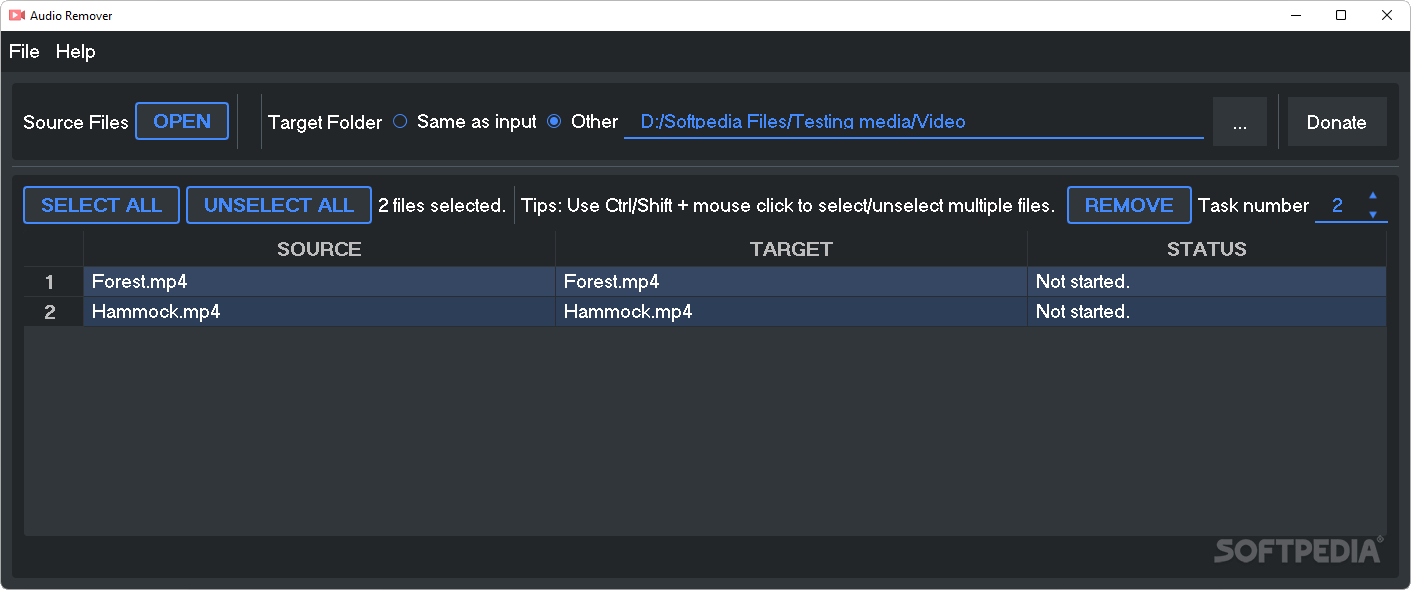This screenshot has width=1411, height=590.
Task: Select the Forest.mp4 file row
Action: tap(318, 281)
